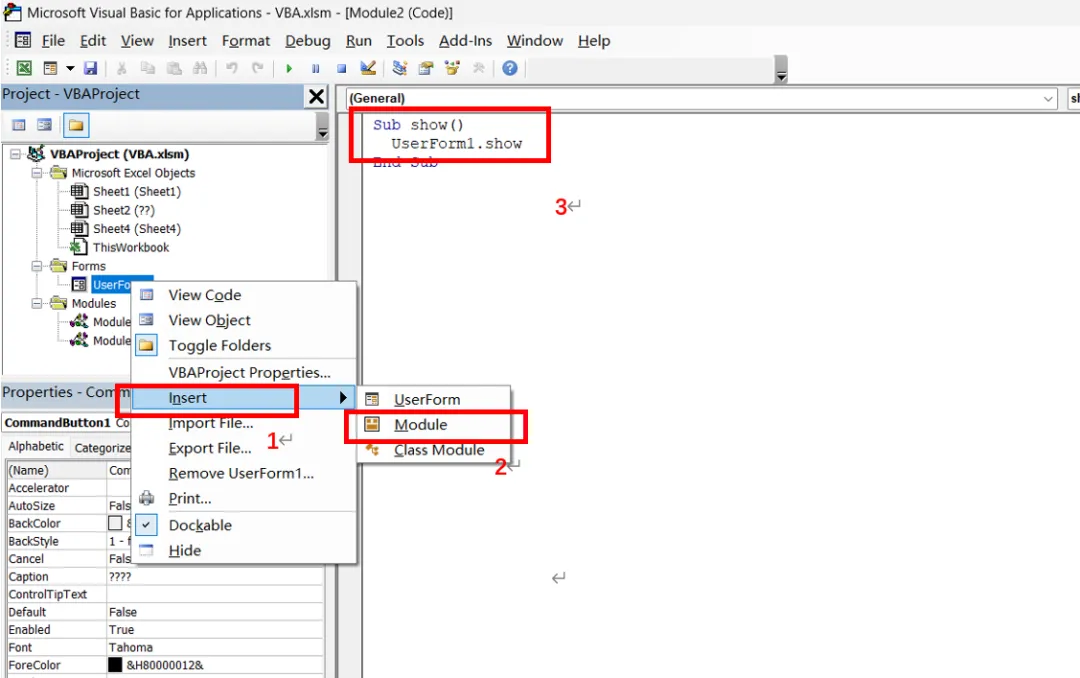The image size is (1080, 678).
Task: Choose Hide in the context menu
Action: [x=245, y=551]
